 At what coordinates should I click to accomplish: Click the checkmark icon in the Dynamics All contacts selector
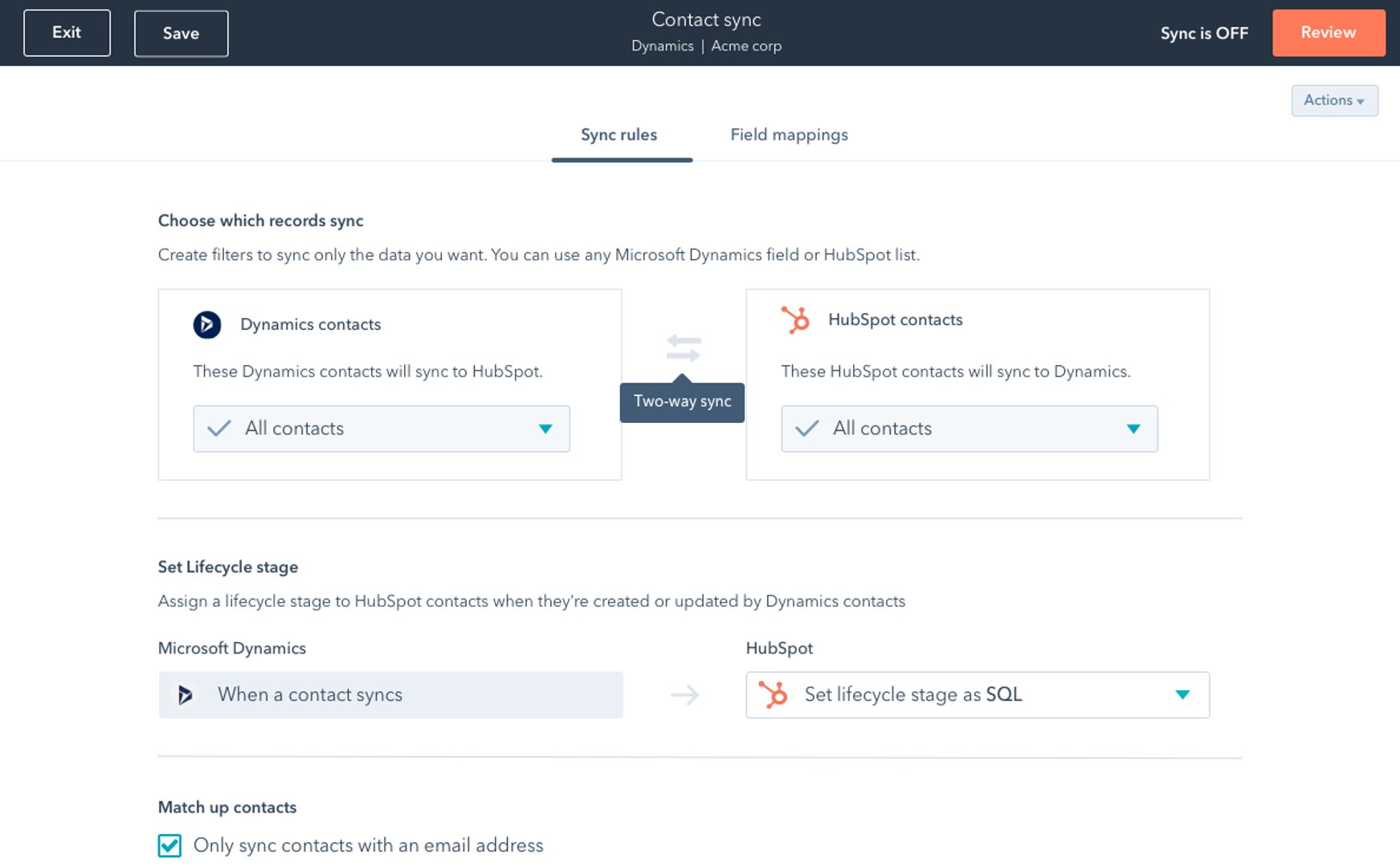click(x=217, y=429)
